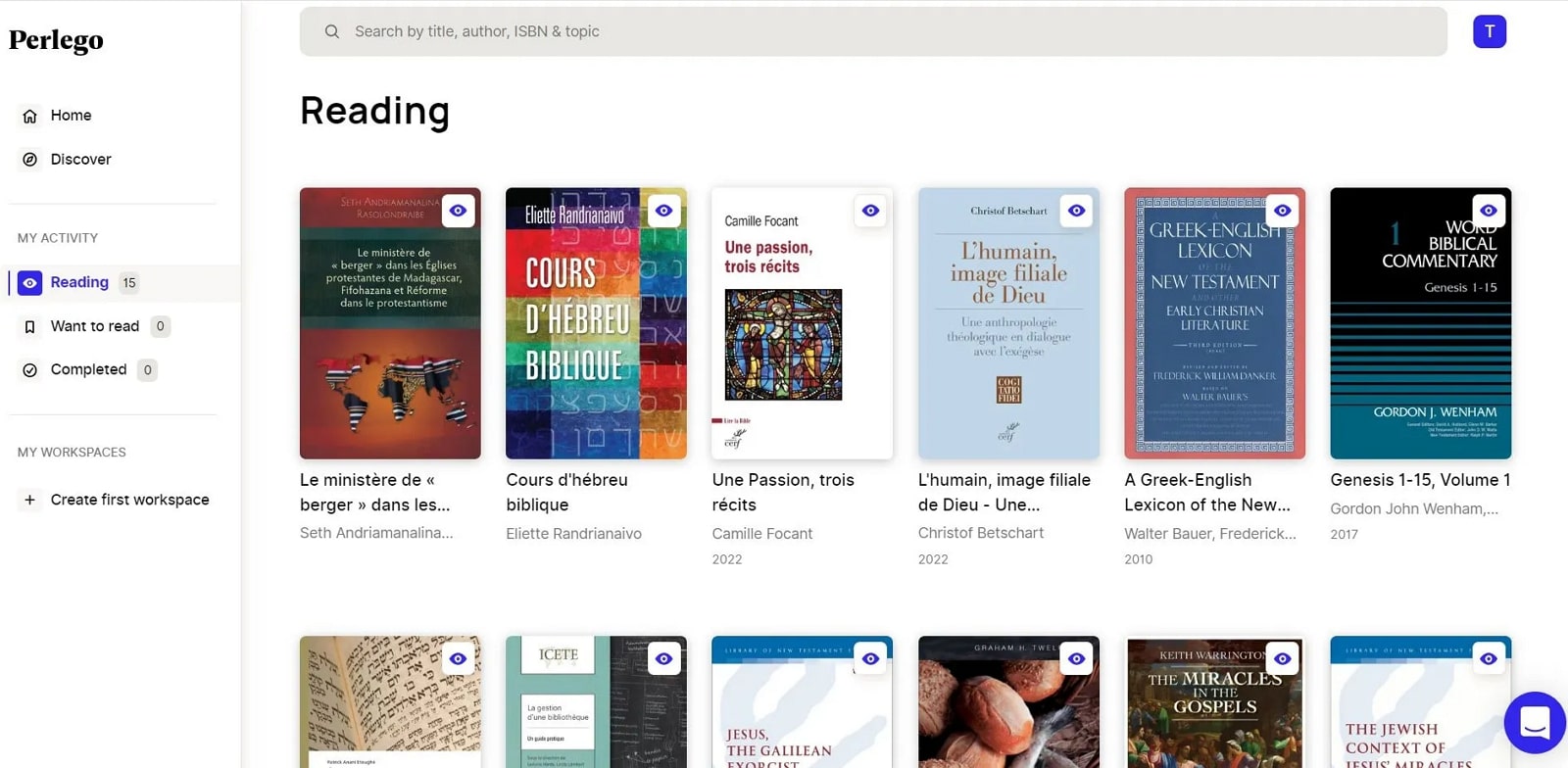Click author Eliette Randrianaivo text
1568x768 pixels.
tap(573, 534)
